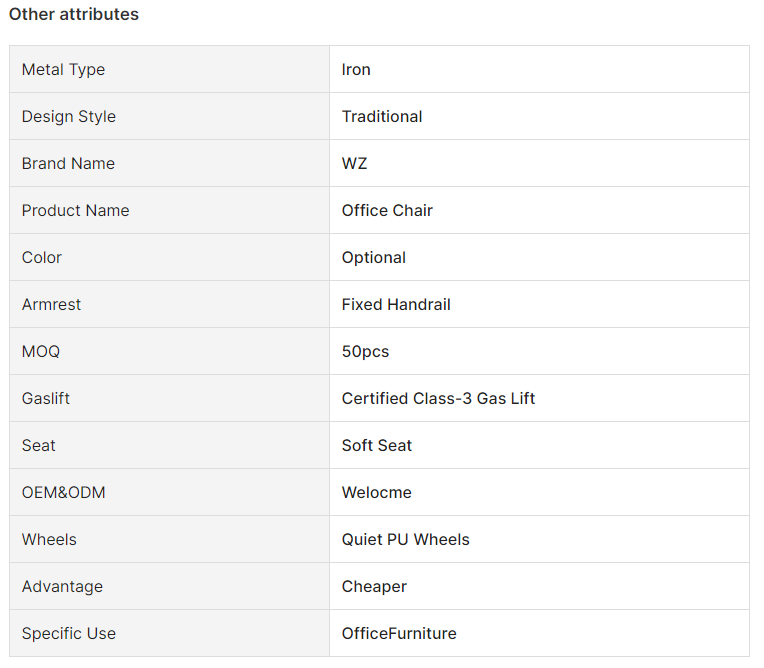Image resolution: width=764 pixels, height=668 pixels.
Task: Click the Other attributes heading
Action: click(74, 14)
